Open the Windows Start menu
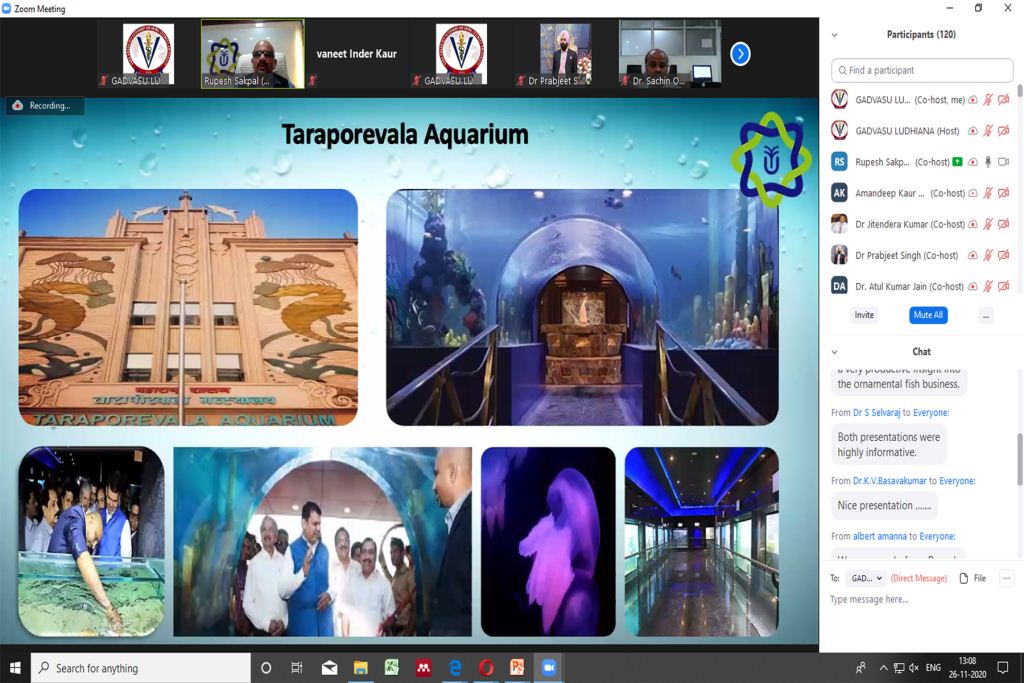Screen dimensions: 1024x683 click(15, 667)
